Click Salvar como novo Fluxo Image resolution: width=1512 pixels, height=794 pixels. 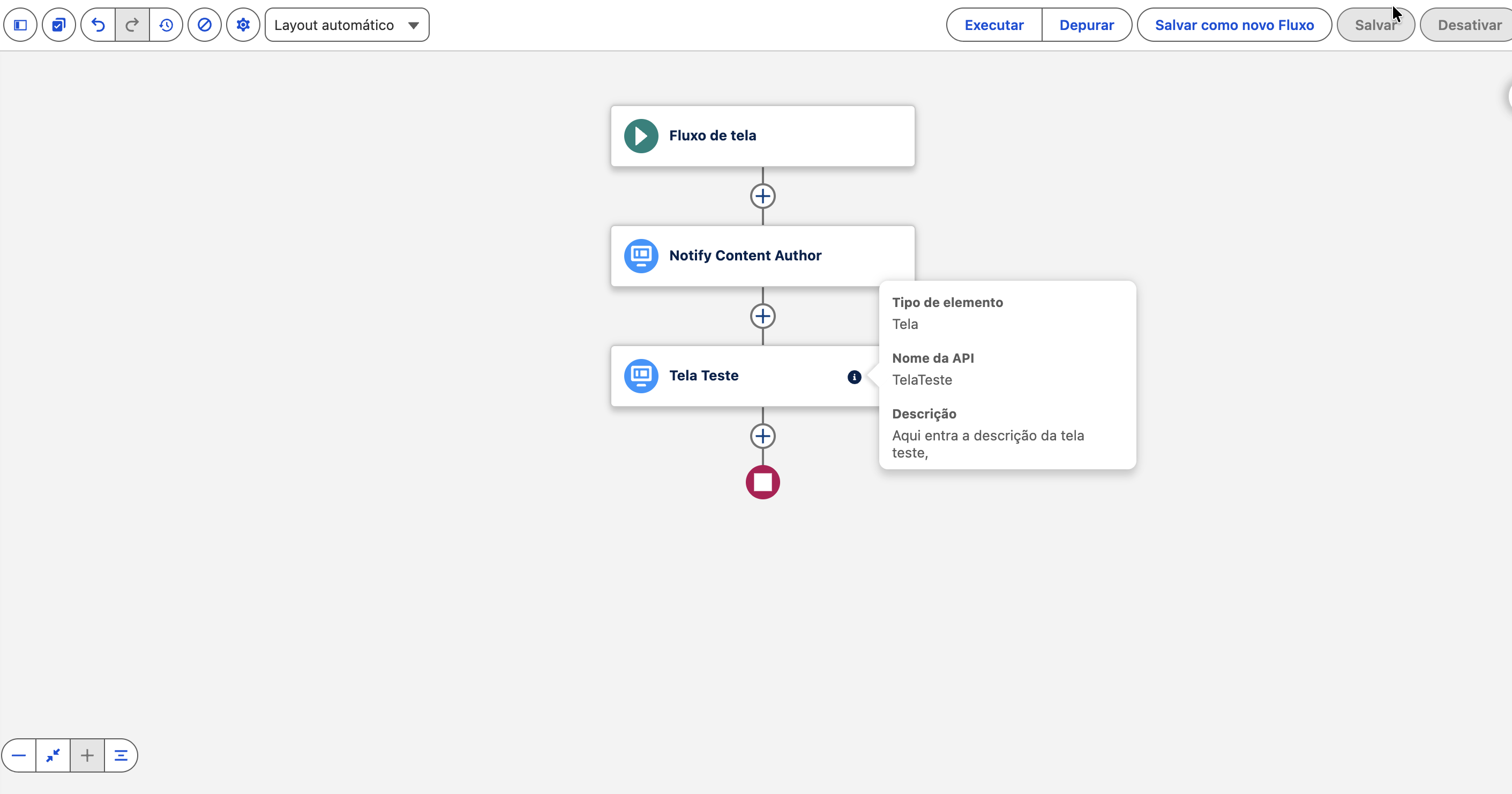(1234, 25)
